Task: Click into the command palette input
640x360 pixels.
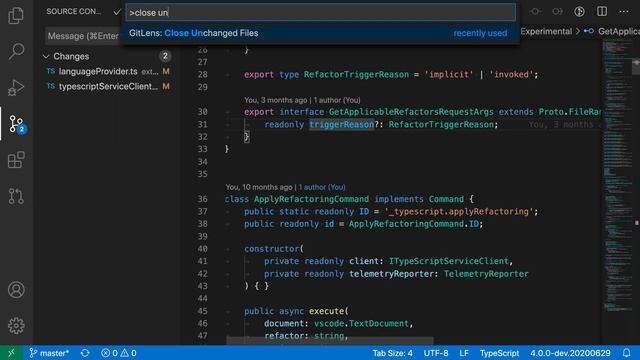Action: click(x=320, y=13)
